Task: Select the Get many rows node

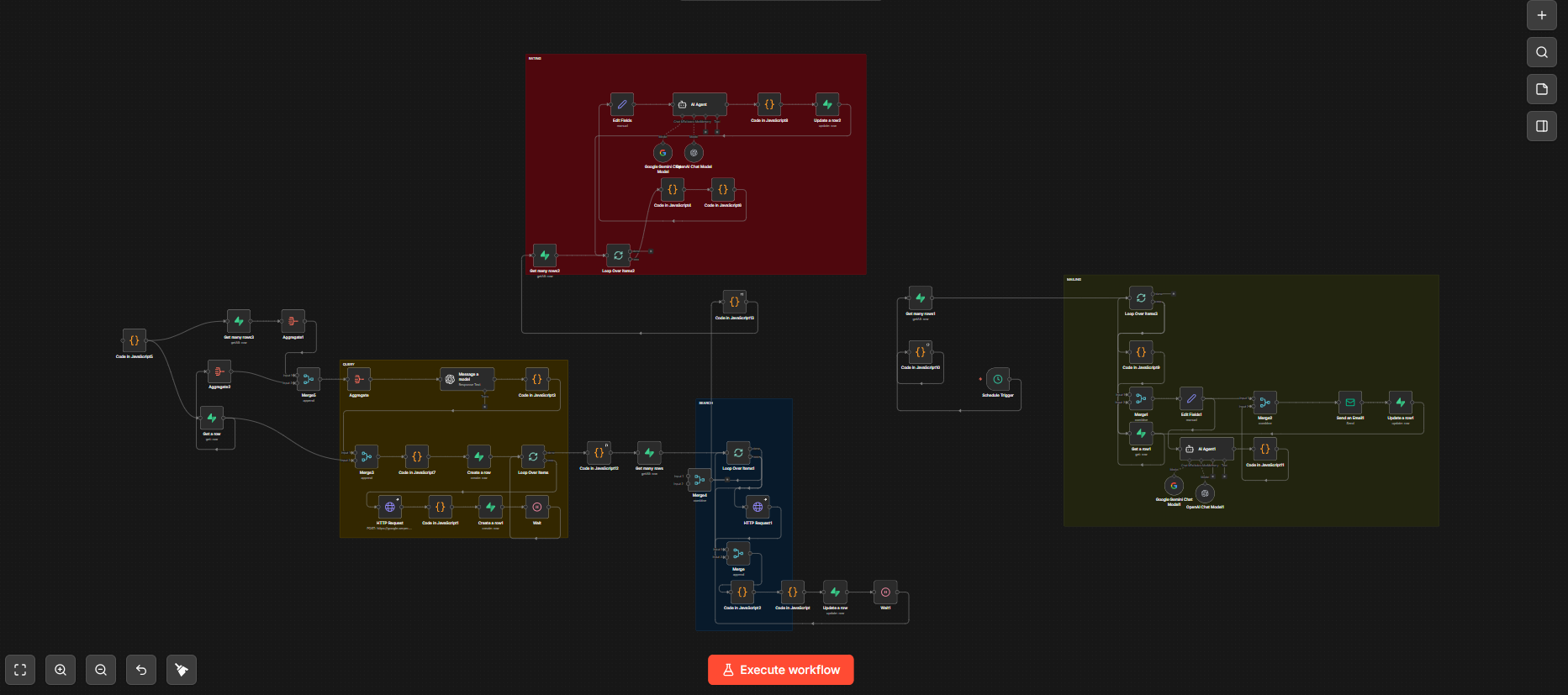Action: point(649,452)
